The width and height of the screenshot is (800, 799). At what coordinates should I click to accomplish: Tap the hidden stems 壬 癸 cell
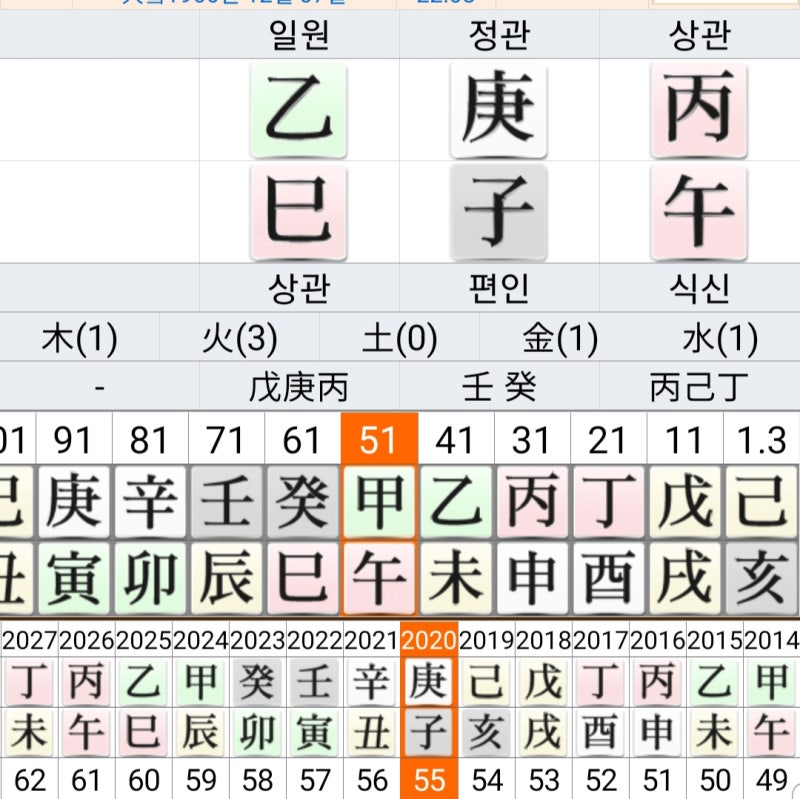(x=499, y=388)
